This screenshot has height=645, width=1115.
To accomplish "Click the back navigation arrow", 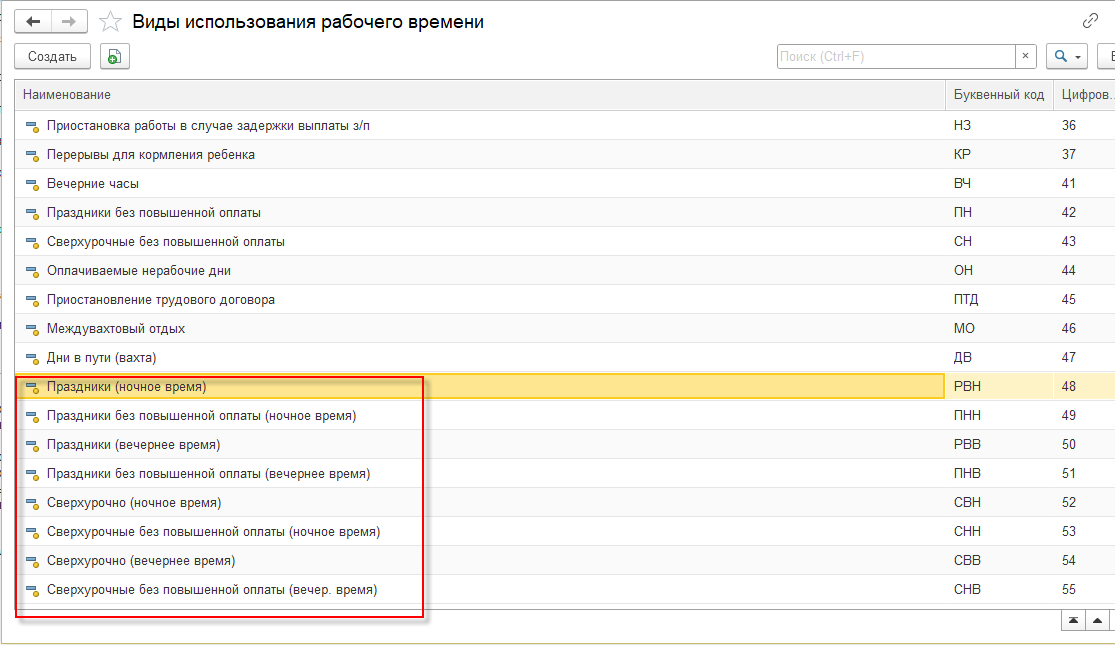I will pos(33,21).
